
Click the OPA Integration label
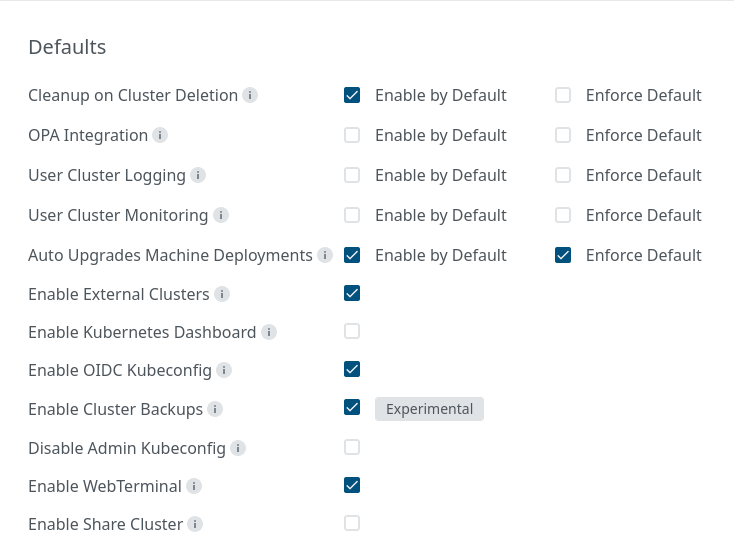[88, 135]
